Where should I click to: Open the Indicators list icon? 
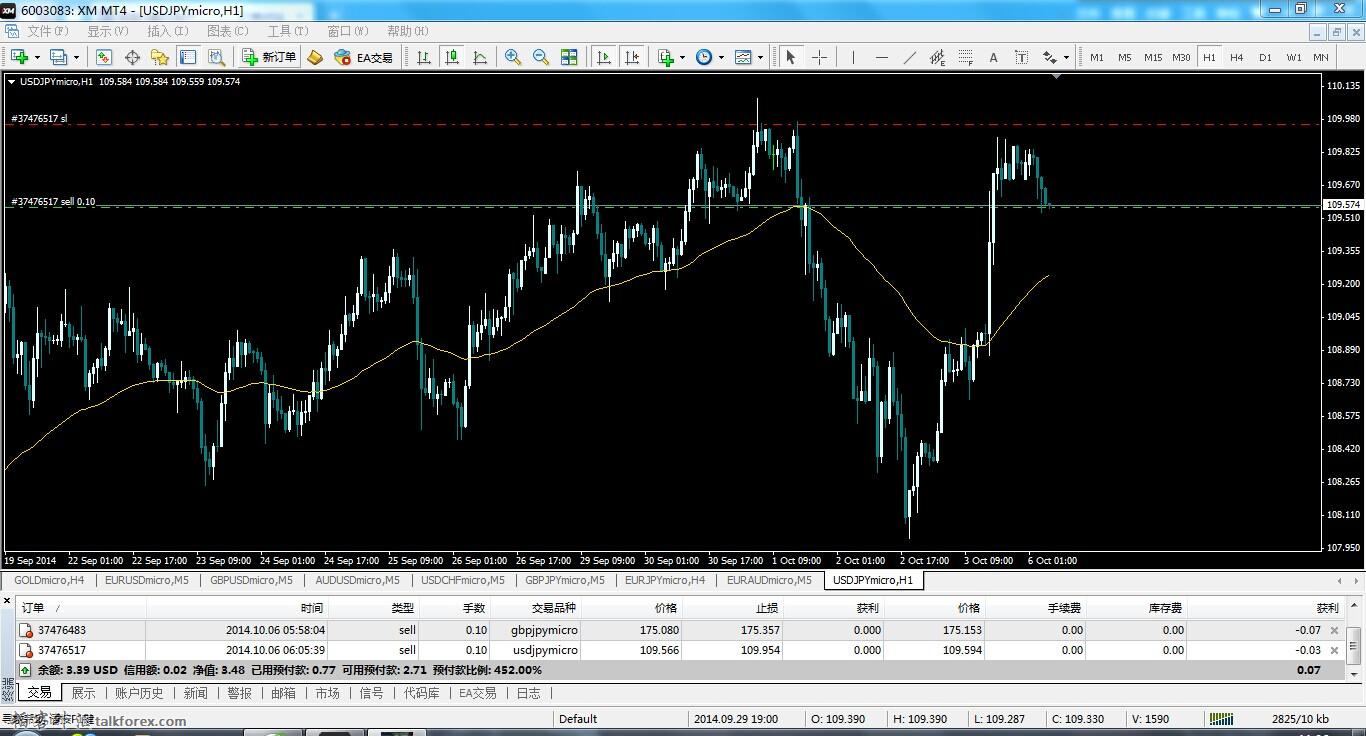666,57
